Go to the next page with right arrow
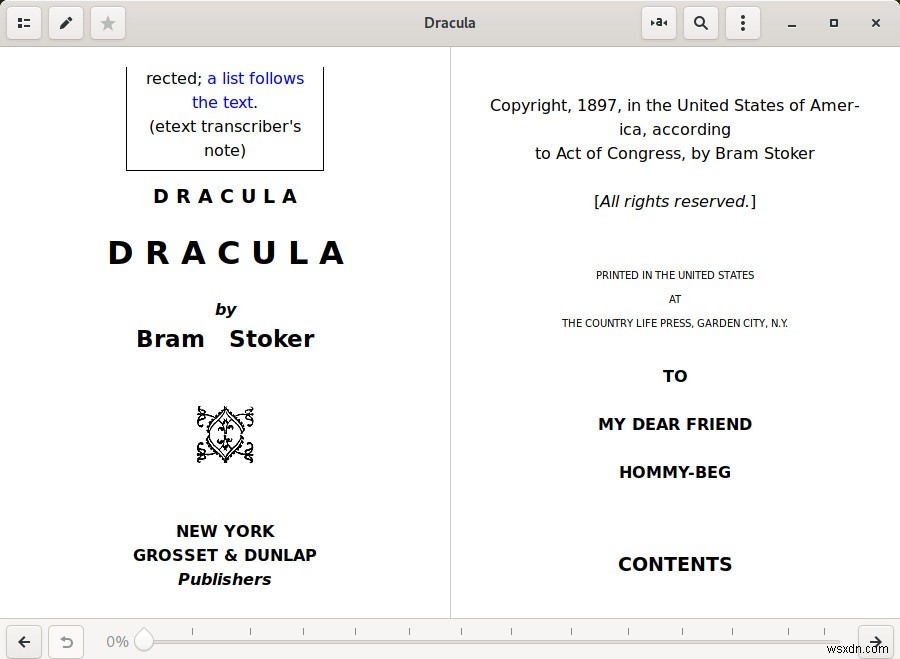Screen dimensions: 900x659 (875, 642)
